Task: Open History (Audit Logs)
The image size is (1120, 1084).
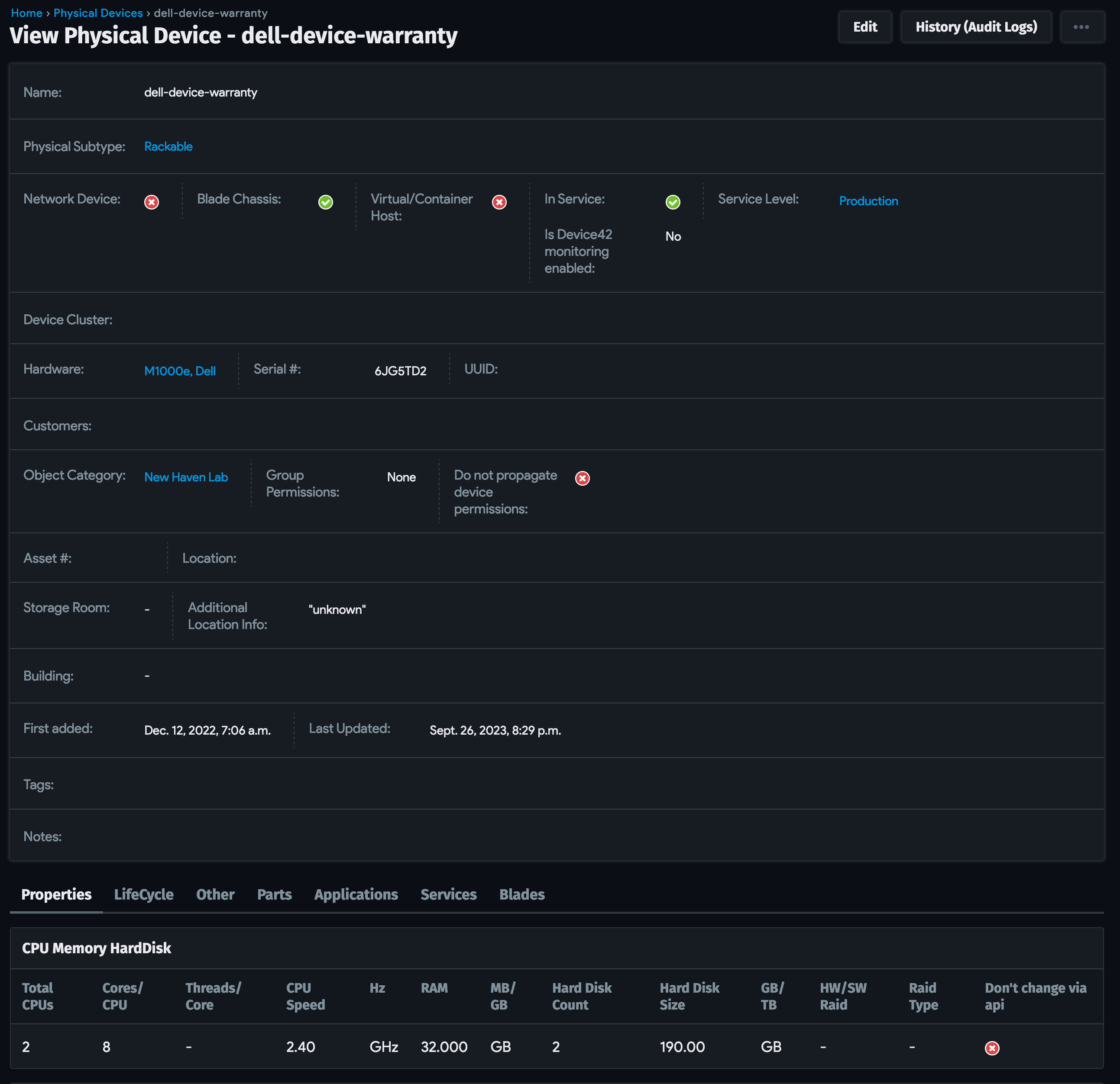Action: [976, 26]
